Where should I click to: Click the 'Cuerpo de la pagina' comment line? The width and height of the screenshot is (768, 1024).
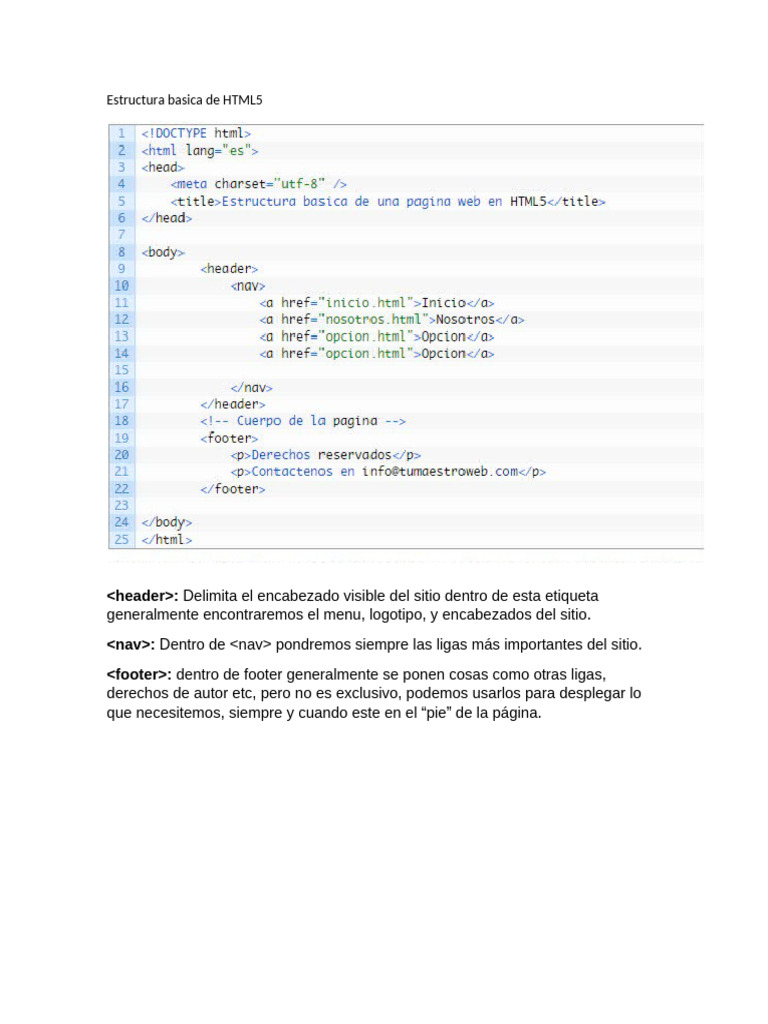click(303, 421)
